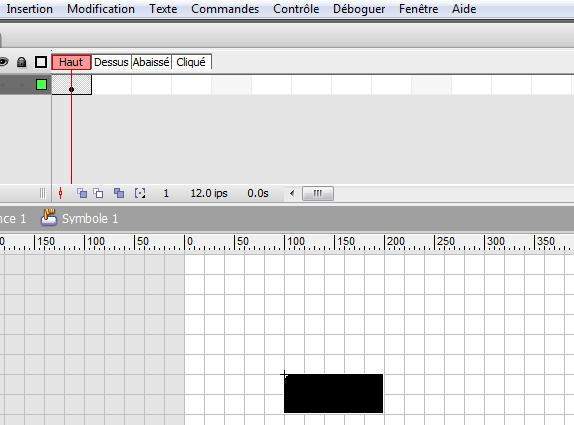Screen dimensions: 574x425
Task: Enable onion skin outlines button
Action: click(98, 193)
